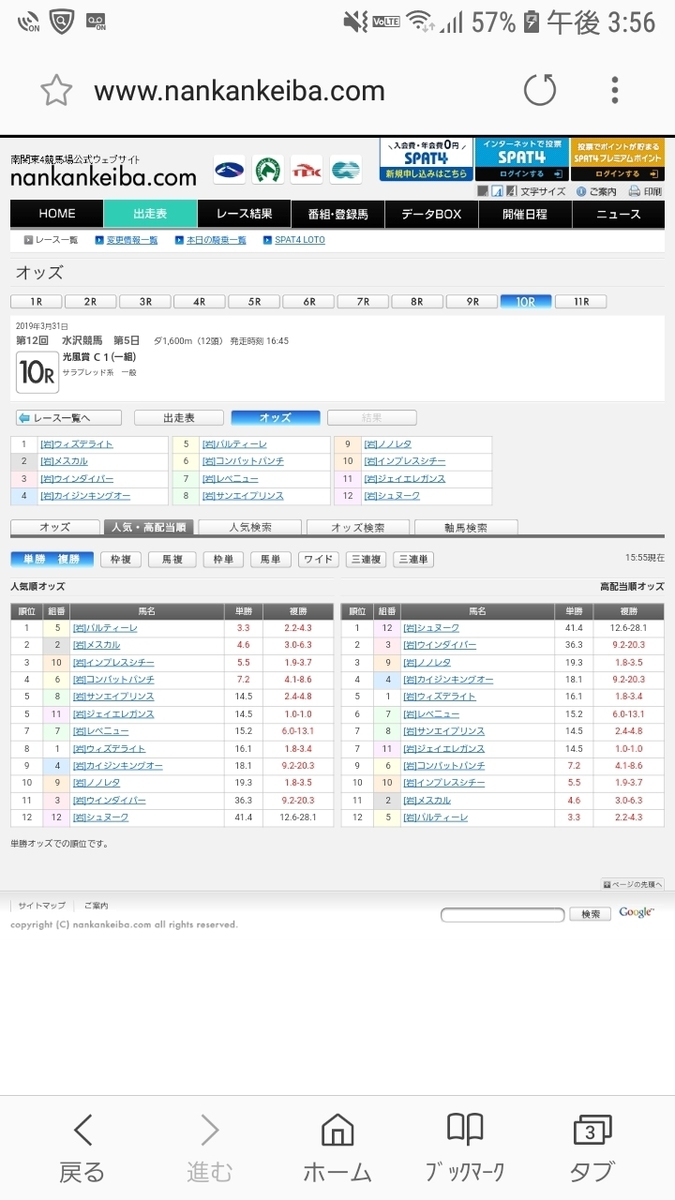Image resolution: width=675 pixels, height=1200 pixels.
Task: Click the 検索 search button
Action: (x=590, y=914)
